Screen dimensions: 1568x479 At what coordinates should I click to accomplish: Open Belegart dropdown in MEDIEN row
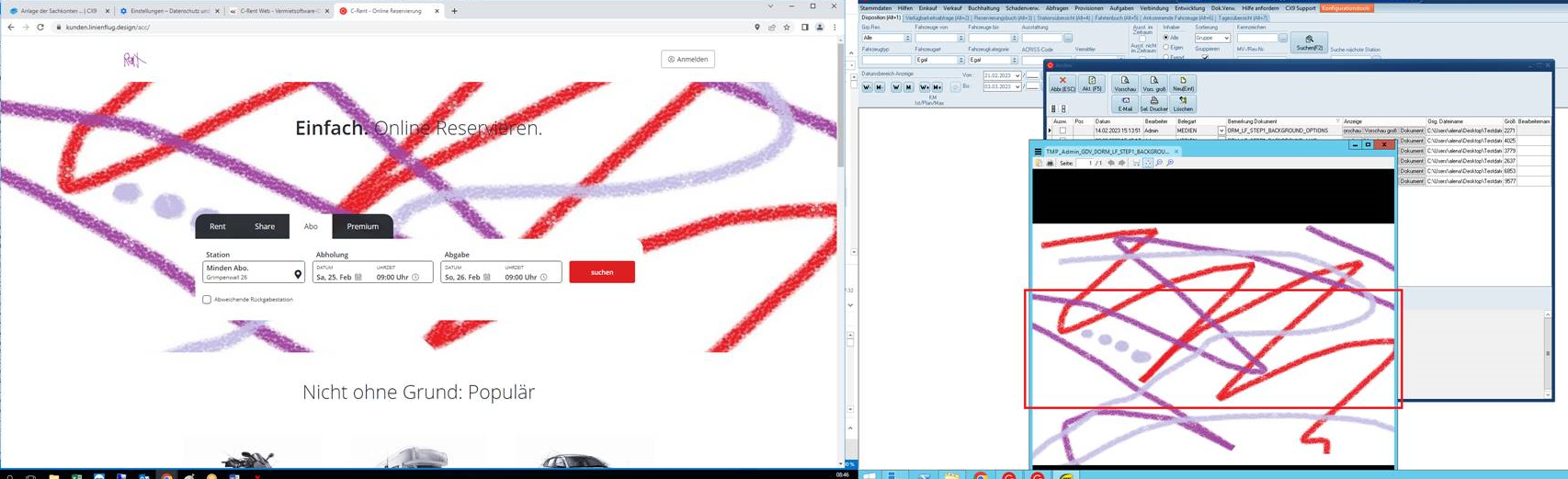click(x=1221, y=131)
